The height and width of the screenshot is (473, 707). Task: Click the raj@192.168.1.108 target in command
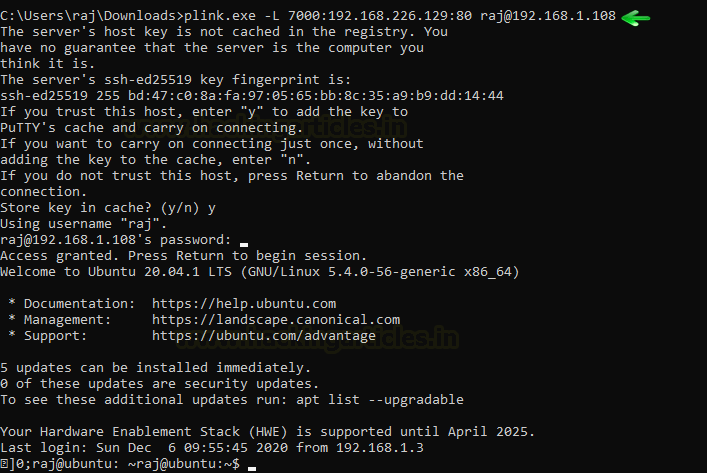tap(548, 16)
